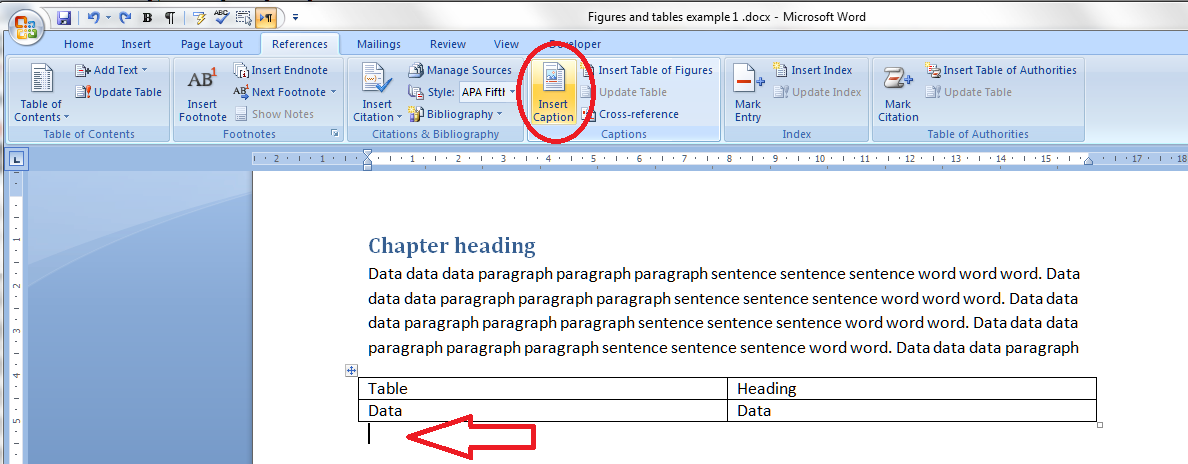Toggle bold in the Quick Access Toolbar
This screenshot has width=1188, height=464.
tap(148, 18)
